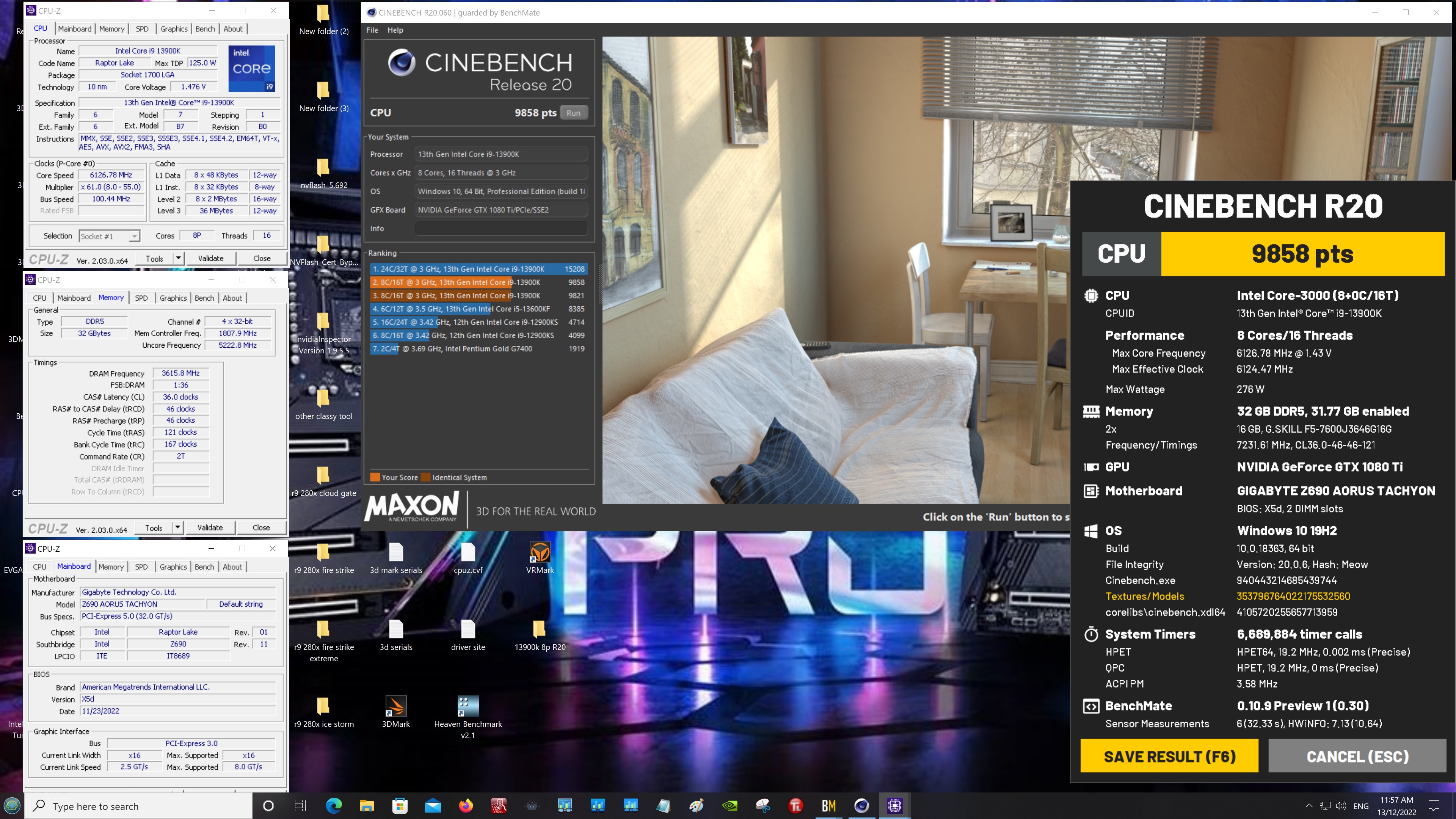Select the 'r9 280x cloud gate' folder
Viewport: 1456px width, 819px height.
324,481
